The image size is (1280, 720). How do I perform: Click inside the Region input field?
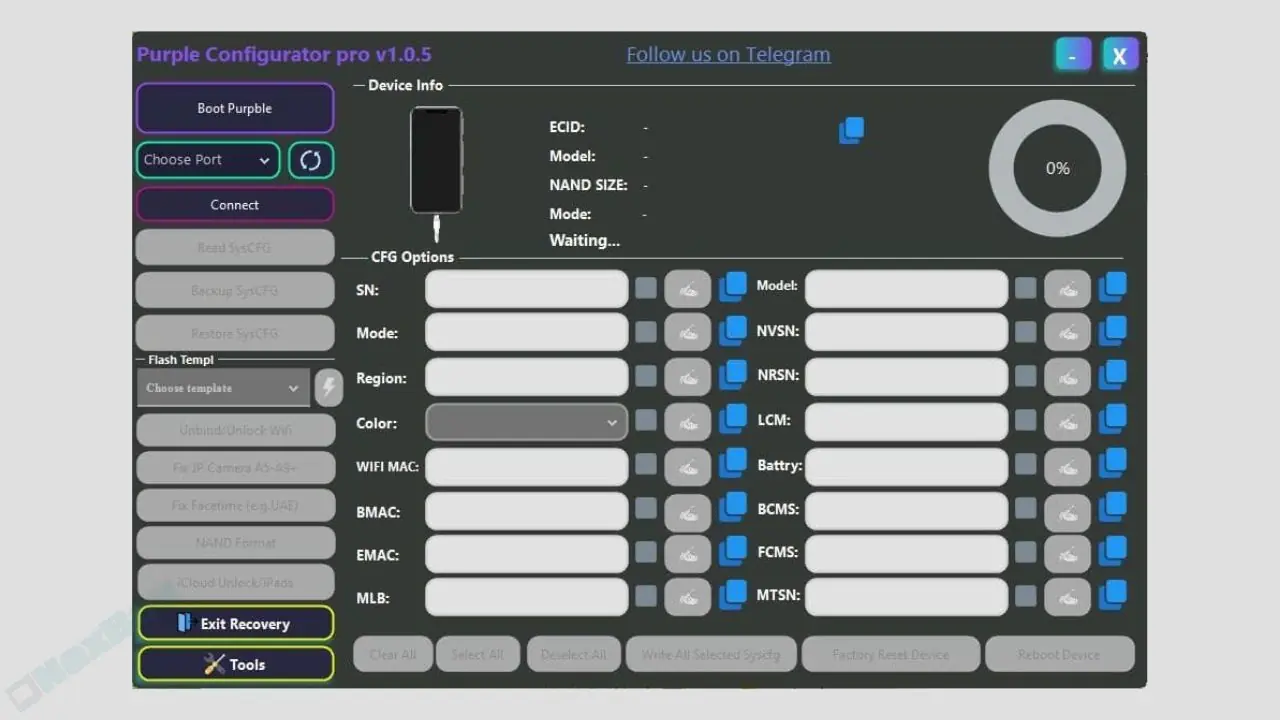pyautogui.click(x=526, y=377)
